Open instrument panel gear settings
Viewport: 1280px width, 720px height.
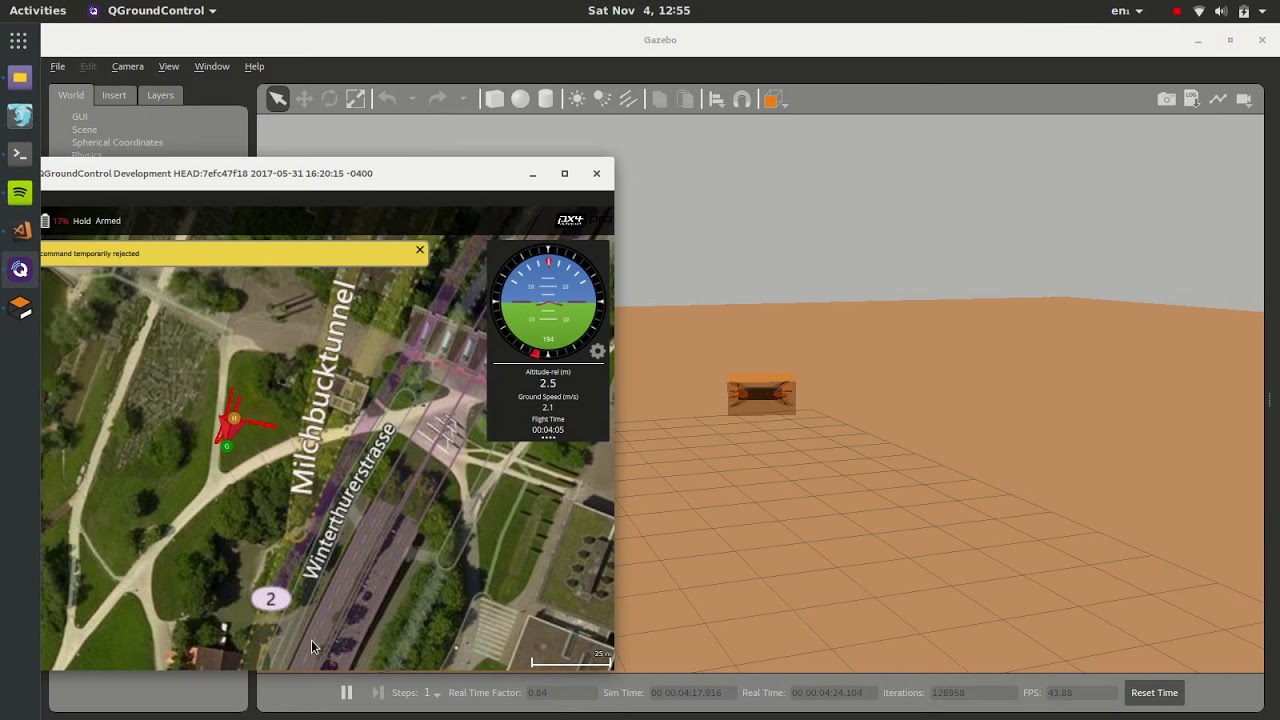point(597,351)
